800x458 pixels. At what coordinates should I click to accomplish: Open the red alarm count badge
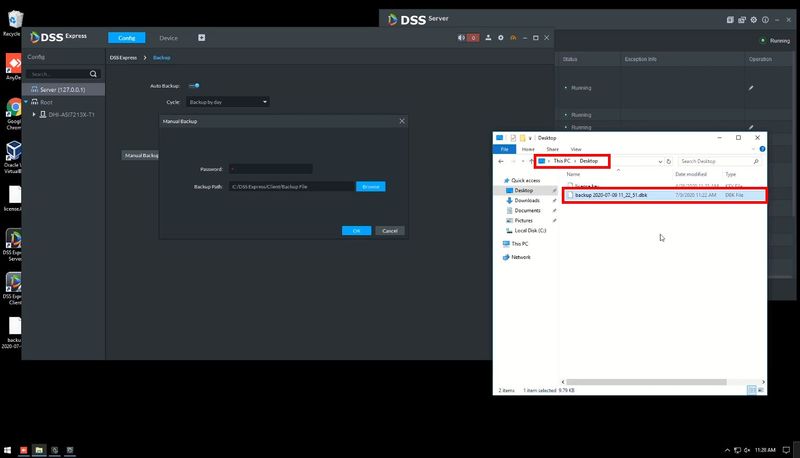[x=473, y=38]
